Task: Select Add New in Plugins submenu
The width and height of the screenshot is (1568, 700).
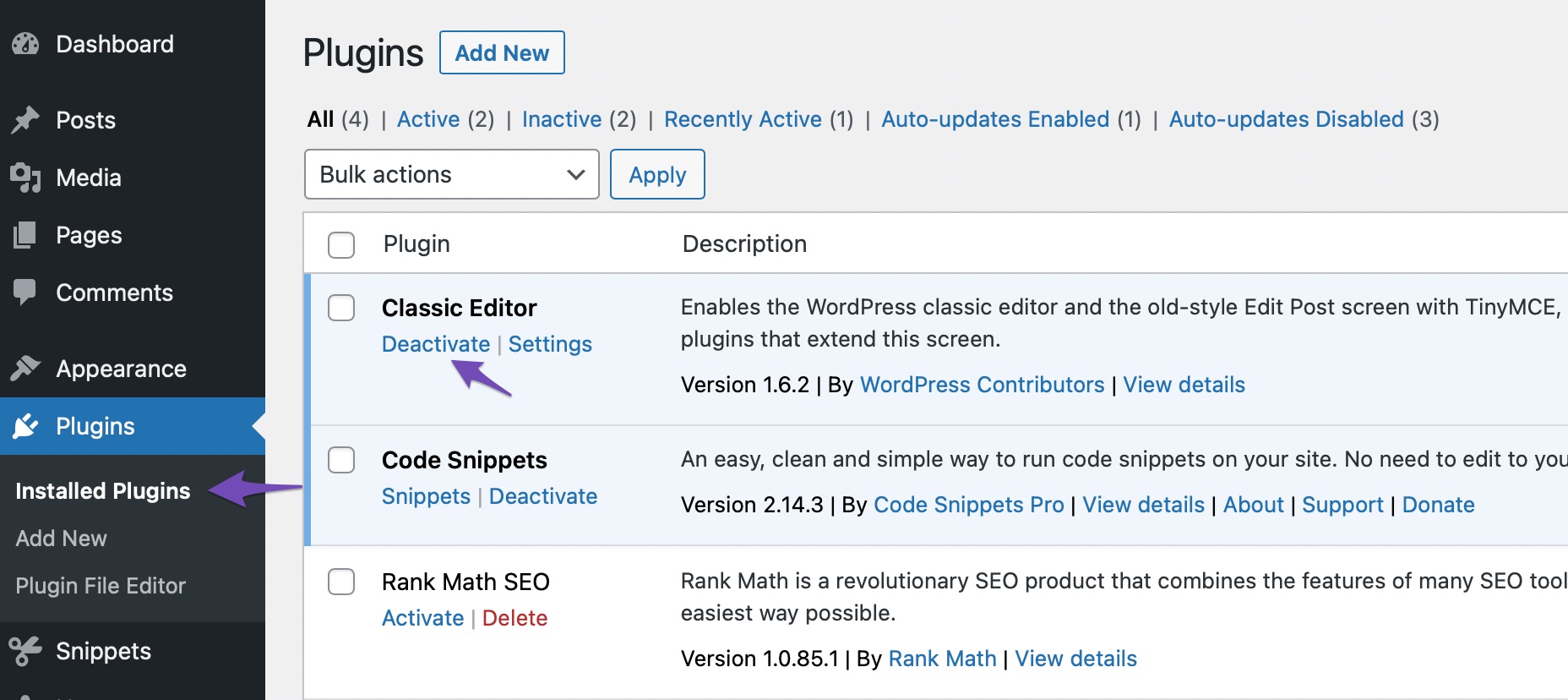Action: point(62,539)
